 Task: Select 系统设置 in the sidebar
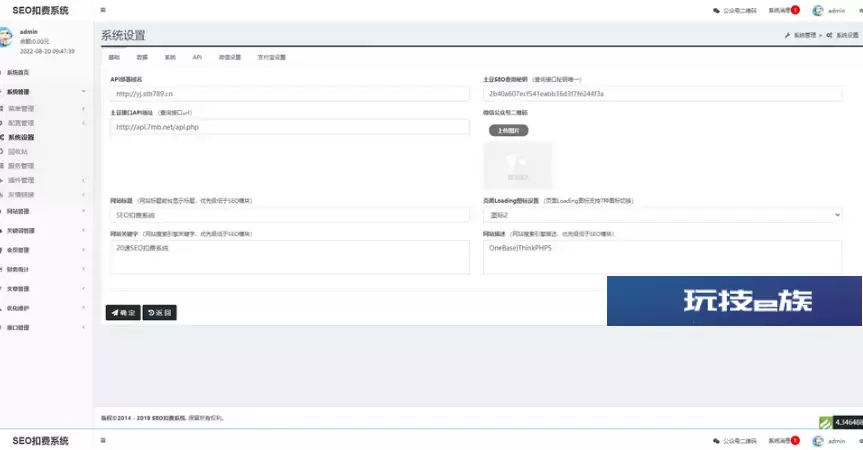(x=21, y=137)
